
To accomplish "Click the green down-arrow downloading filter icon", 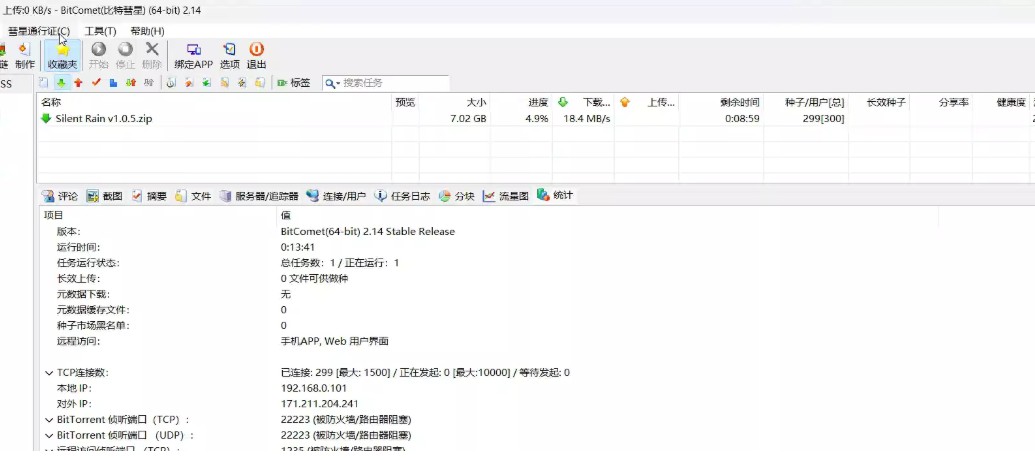I will tap(61, 83).
